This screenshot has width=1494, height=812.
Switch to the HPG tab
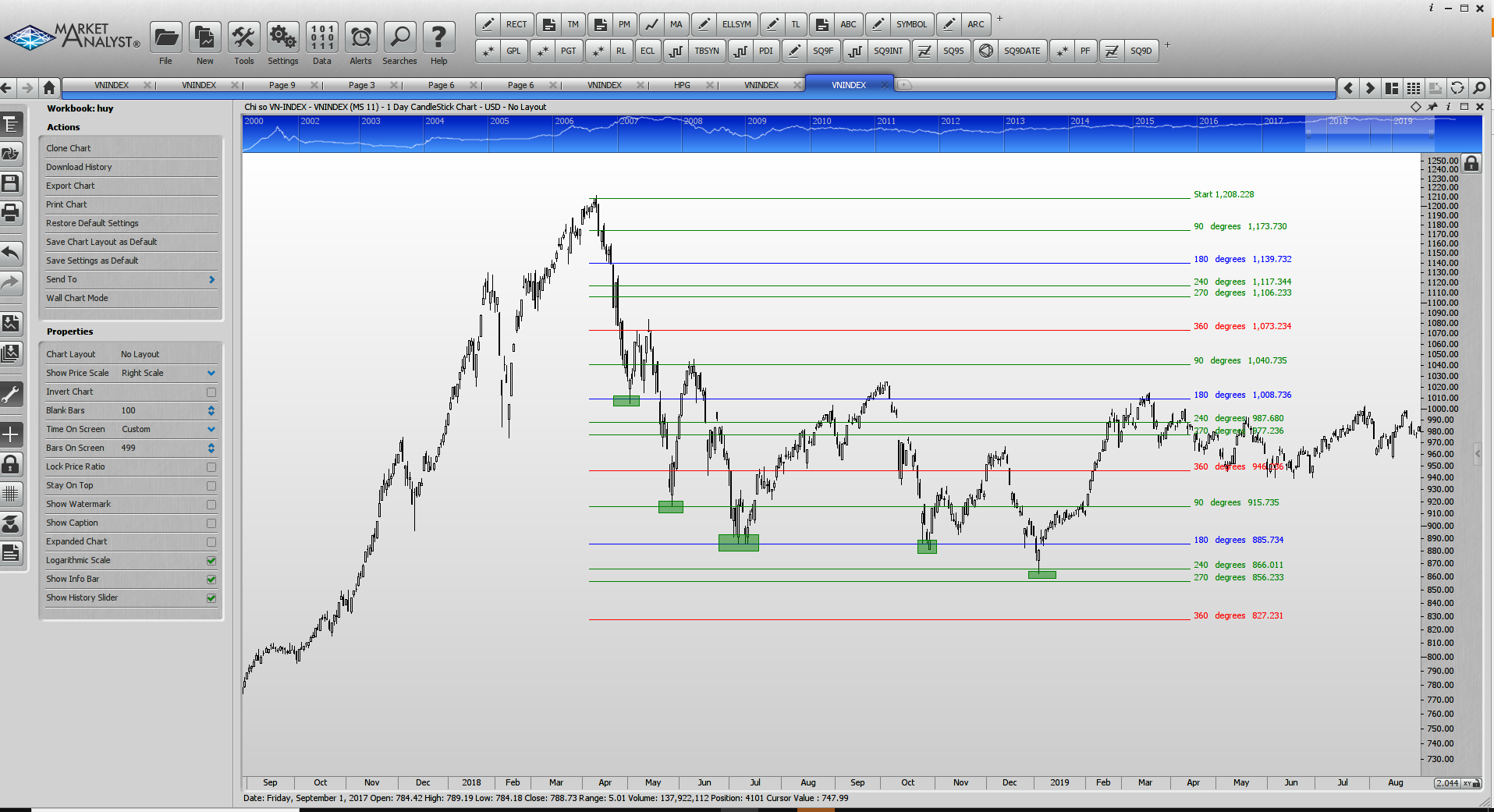[x=682, y=85]
